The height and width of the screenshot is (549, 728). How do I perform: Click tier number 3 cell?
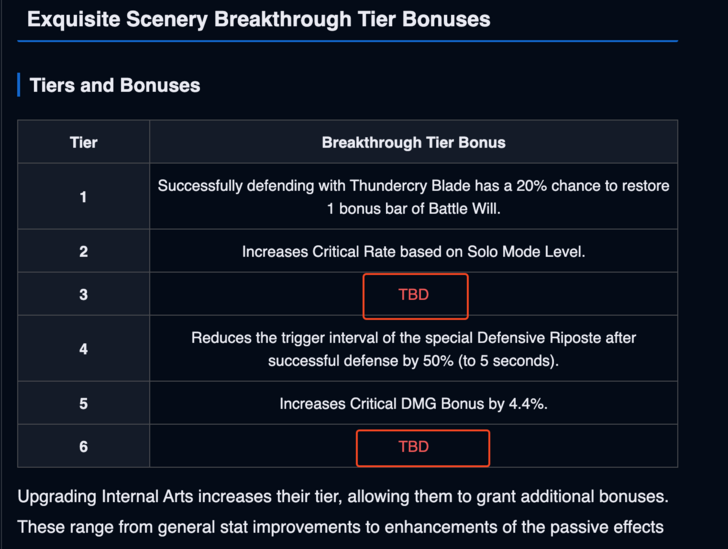tap(84, 295)
